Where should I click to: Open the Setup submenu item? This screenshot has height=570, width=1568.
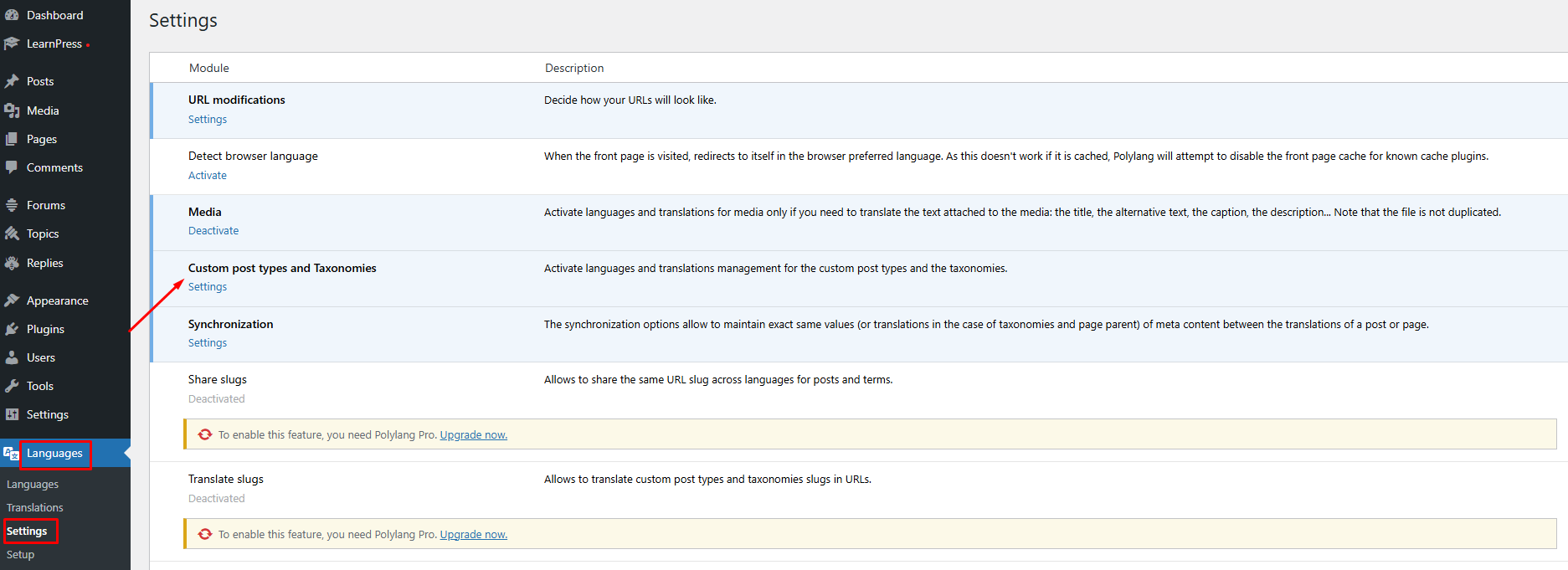coord(20,555)
